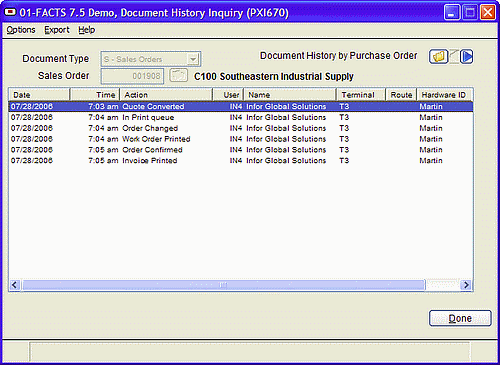Click the blue play arrow icon
Screen dimensions: 500x365
467,56
